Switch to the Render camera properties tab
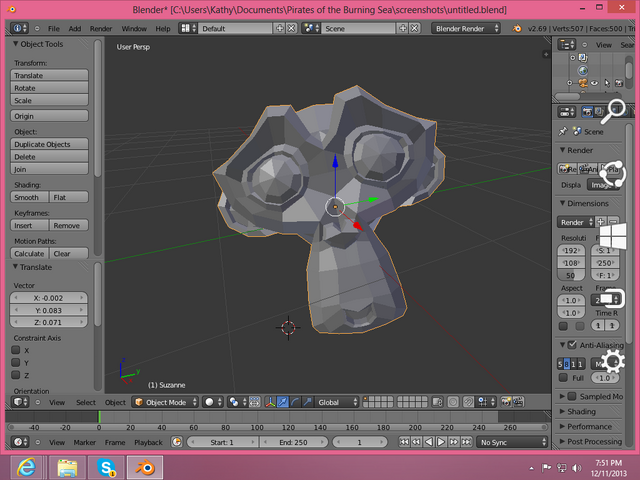640x480 pixels. (587, 112)
